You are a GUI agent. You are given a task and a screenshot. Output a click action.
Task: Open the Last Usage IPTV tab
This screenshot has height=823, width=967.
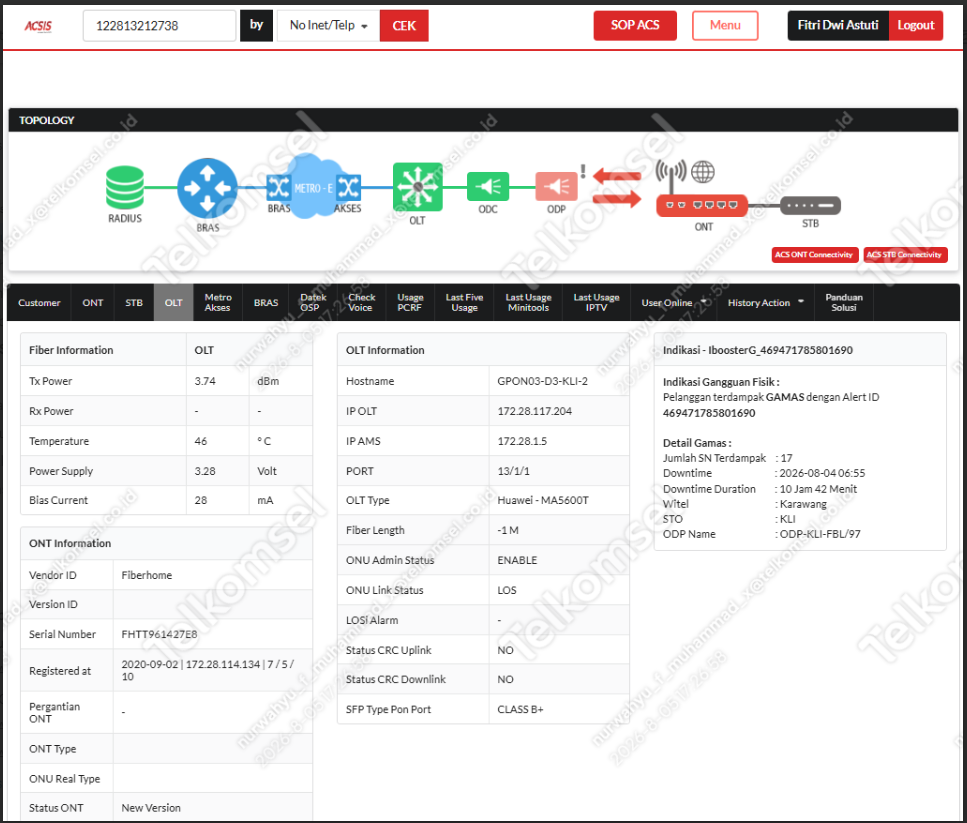(596, 303)
